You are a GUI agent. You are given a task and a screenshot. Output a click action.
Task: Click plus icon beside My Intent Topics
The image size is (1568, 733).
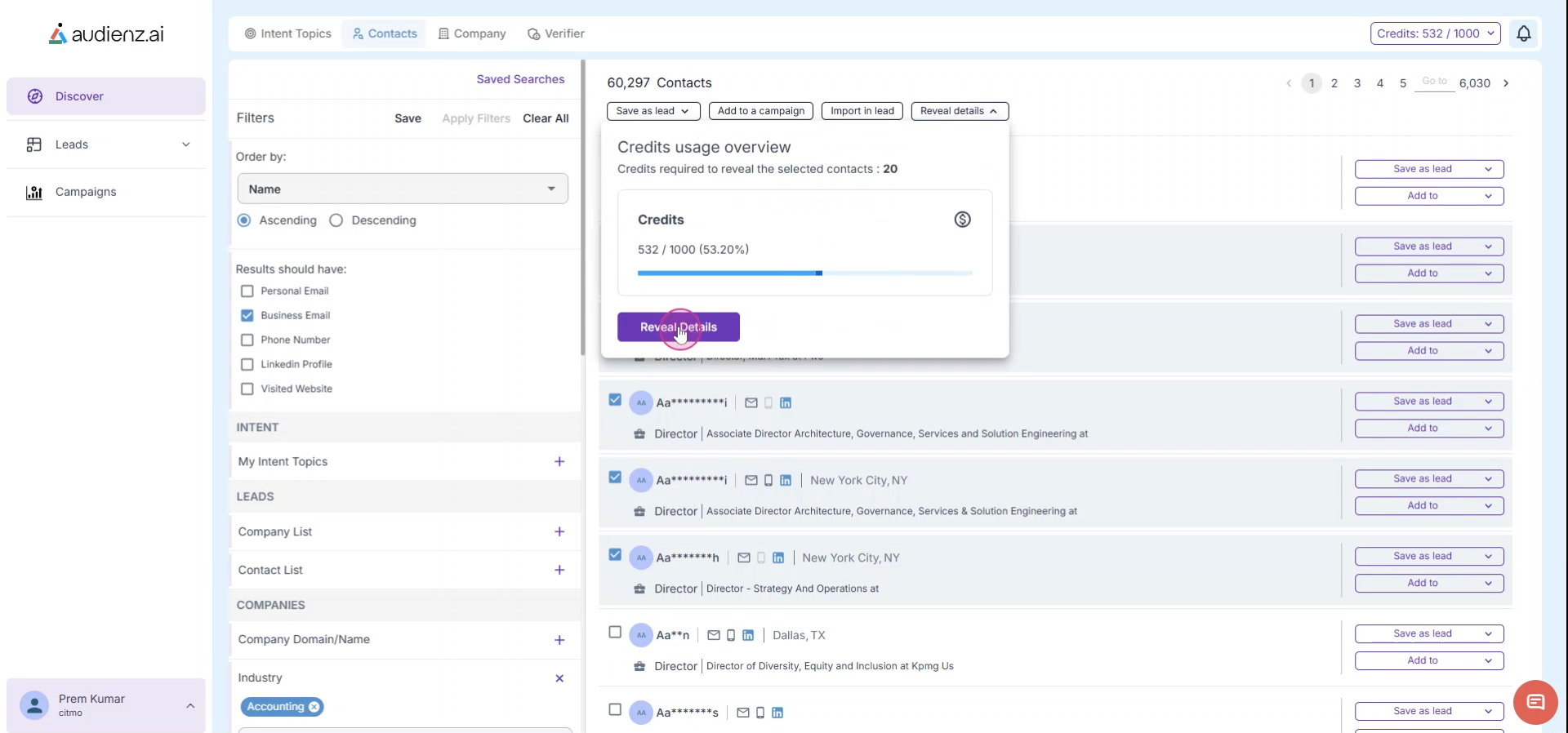point(559,462)
